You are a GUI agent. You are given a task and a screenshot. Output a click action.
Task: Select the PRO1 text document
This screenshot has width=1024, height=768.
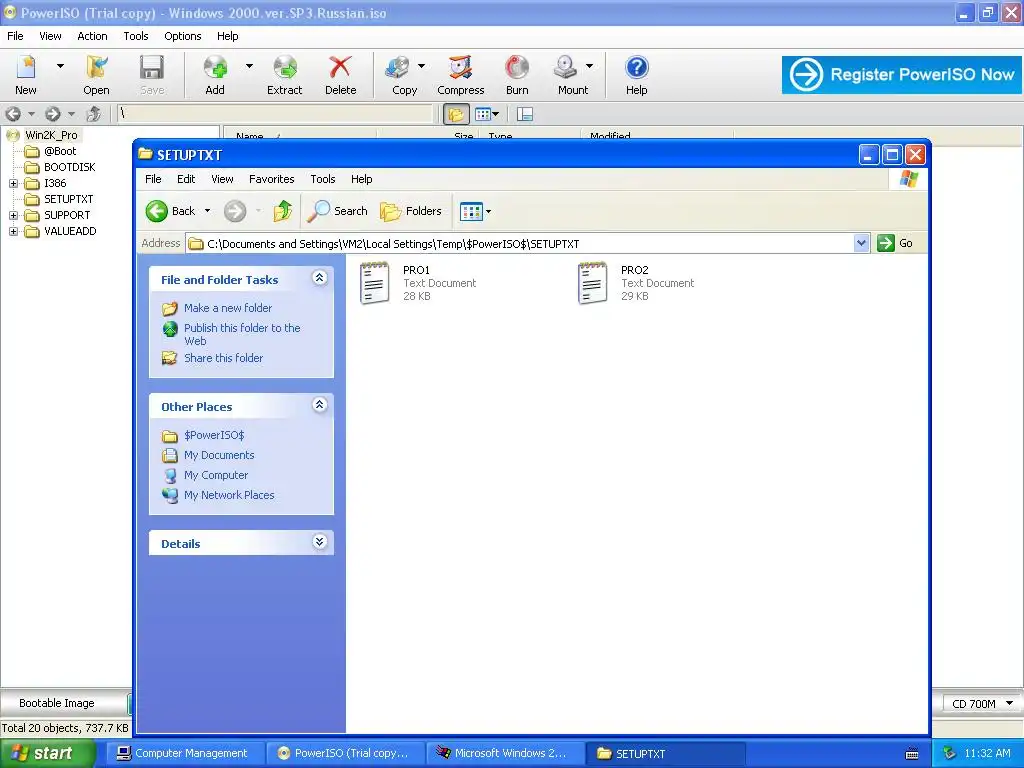(418, 283)
